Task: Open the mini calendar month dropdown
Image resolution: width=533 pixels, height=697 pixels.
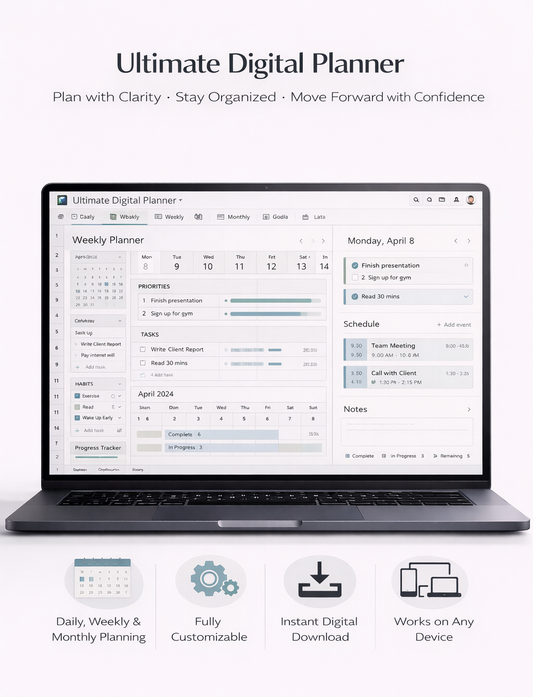Action: pos(120,257)
